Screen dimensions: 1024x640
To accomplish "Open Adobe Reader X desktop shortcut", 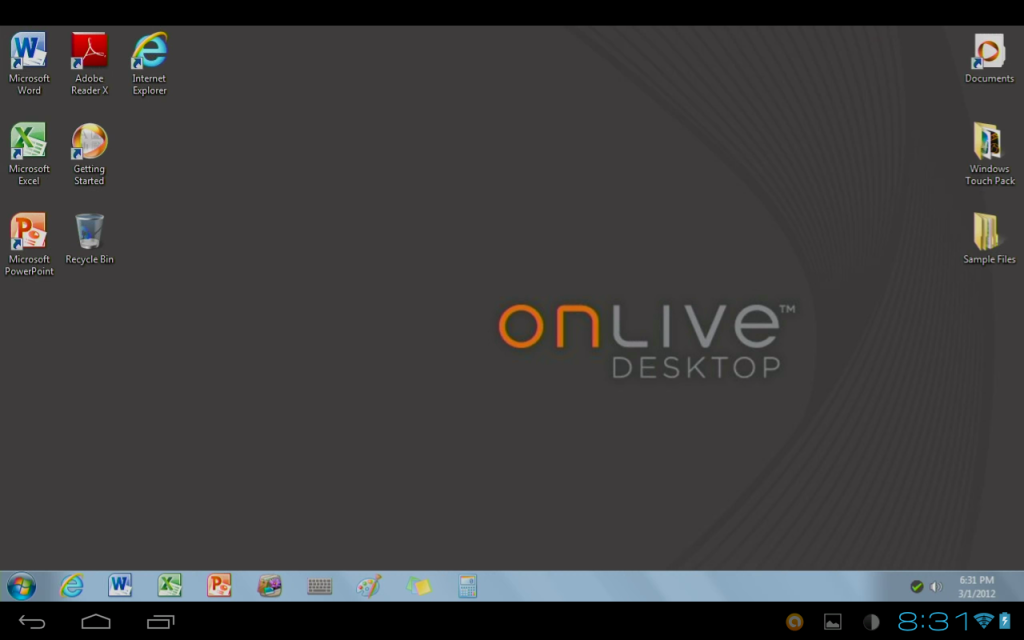I will tap(89, 63).
